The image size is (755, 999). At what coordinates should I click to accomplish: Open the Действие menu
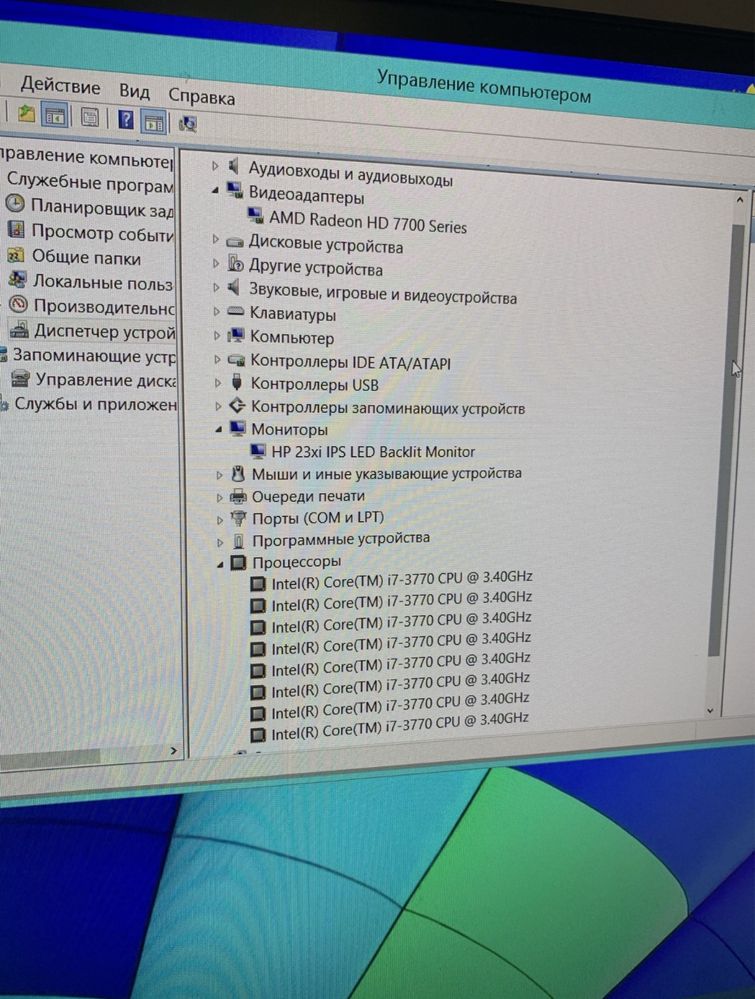click(x=61, y=85)
